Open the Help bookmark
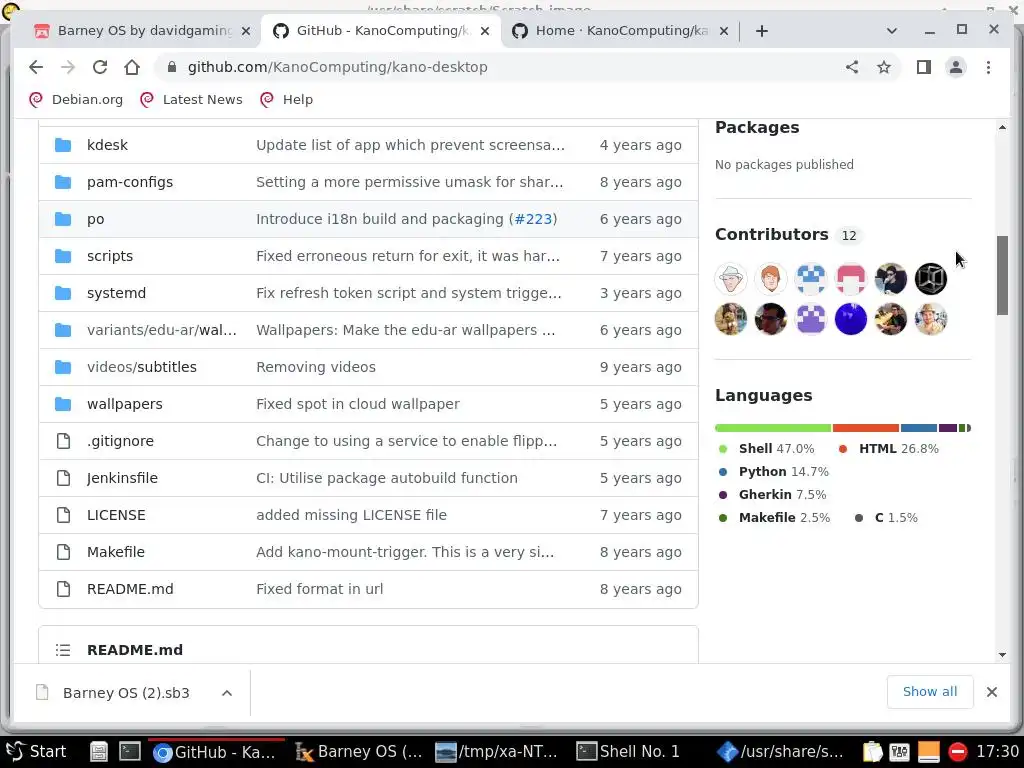 pyautogui.click(x=286, y=99)
